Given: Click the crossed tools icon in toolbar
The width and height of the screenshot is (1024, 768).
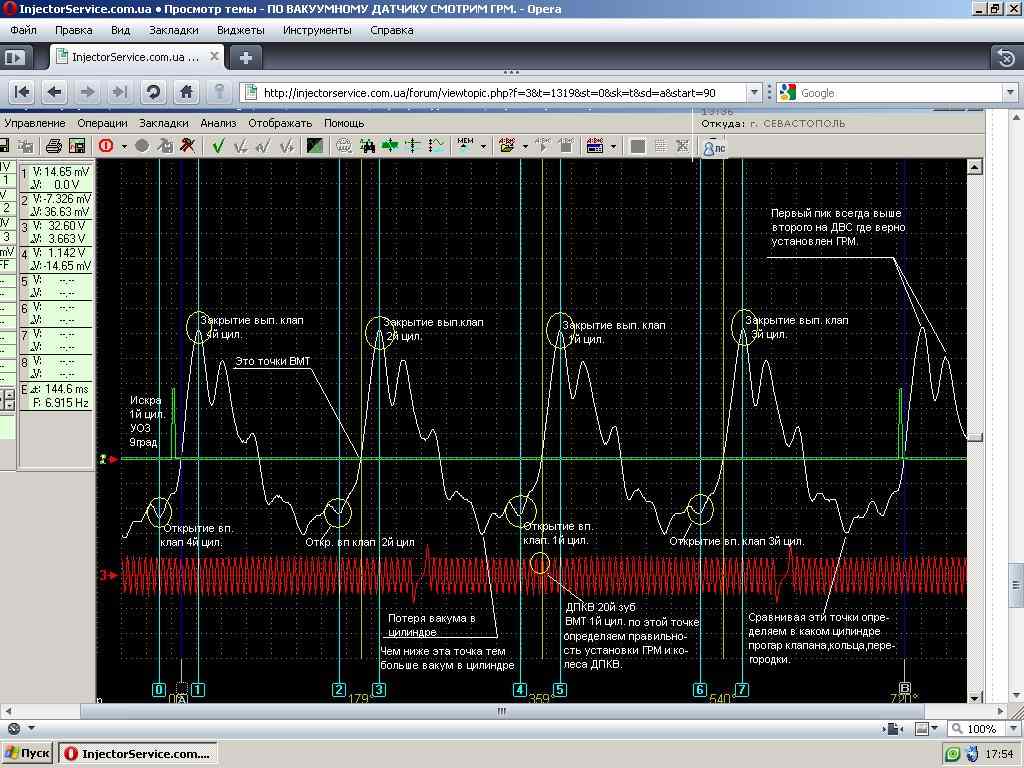Looking at the screenshot, I should (187, 146).
